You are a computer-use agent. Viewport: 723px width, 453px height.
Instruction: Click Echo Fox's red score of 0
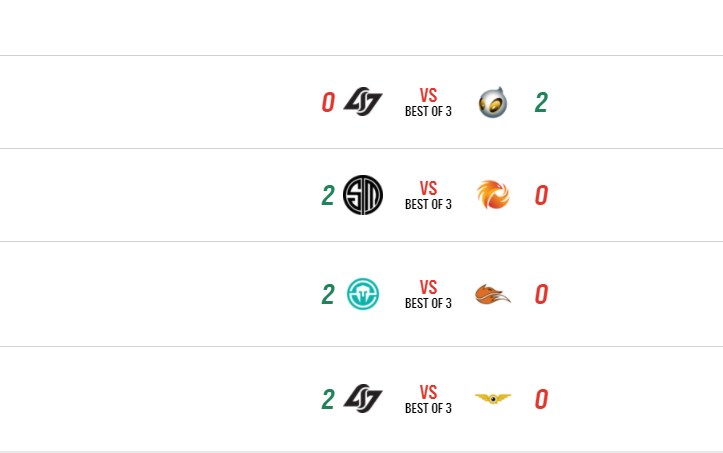point(541,294)
